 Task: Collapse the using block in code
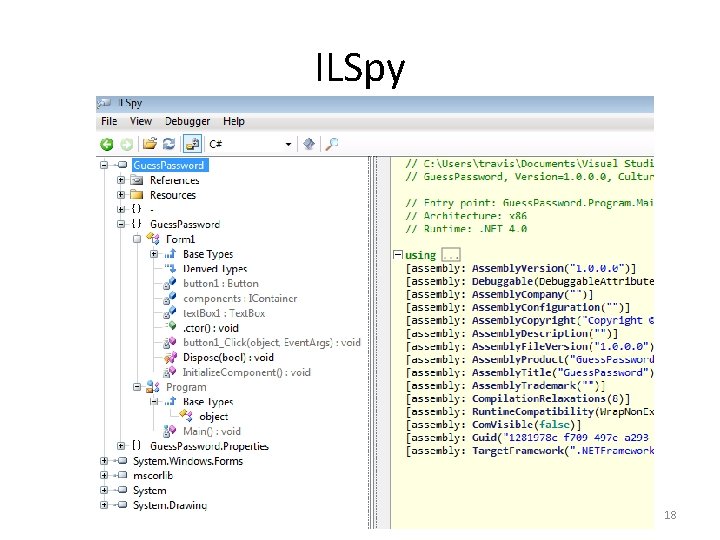click(398, 254)
